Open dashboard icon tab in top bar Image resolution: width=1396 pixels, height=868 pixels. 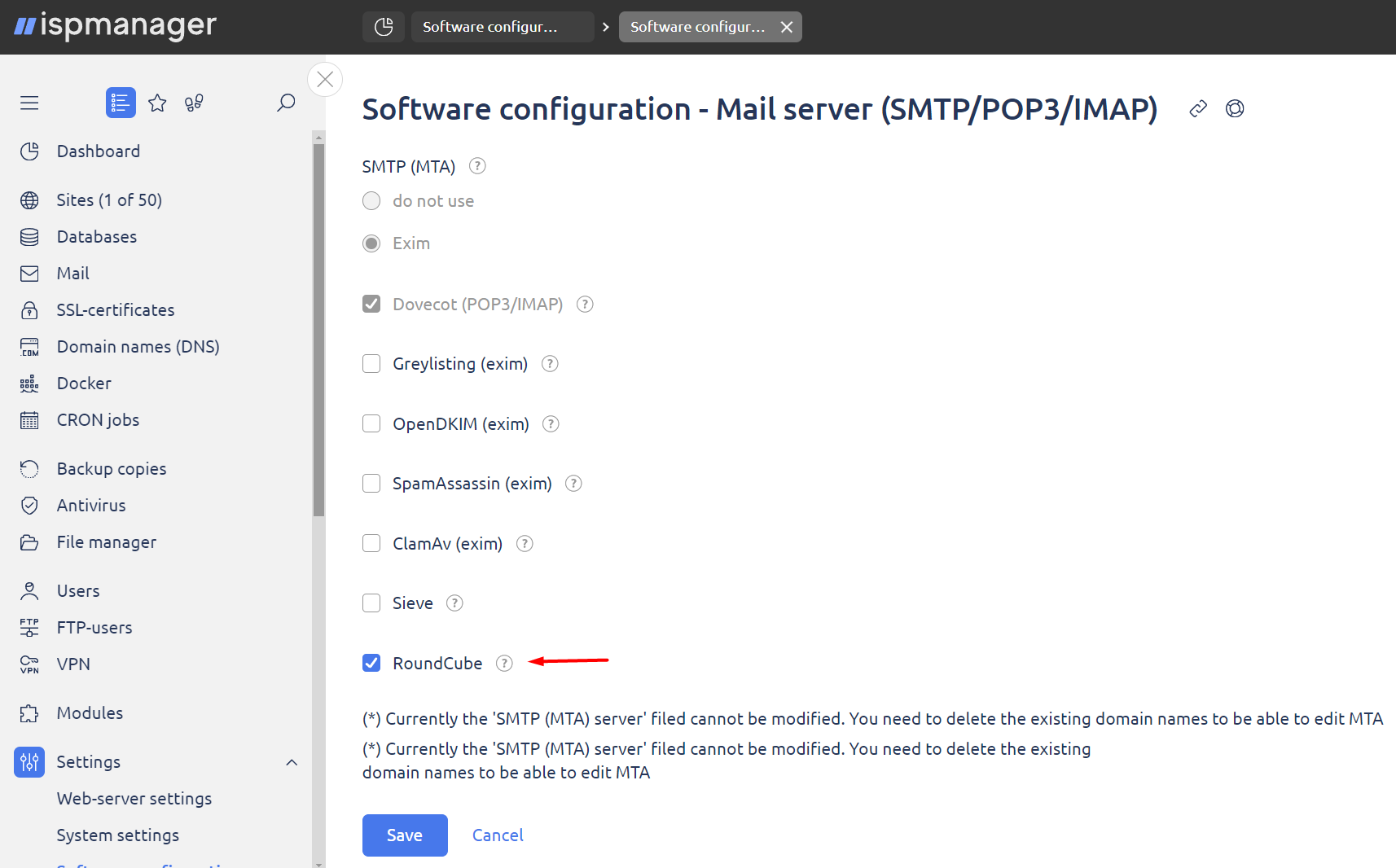pos(384,27)
